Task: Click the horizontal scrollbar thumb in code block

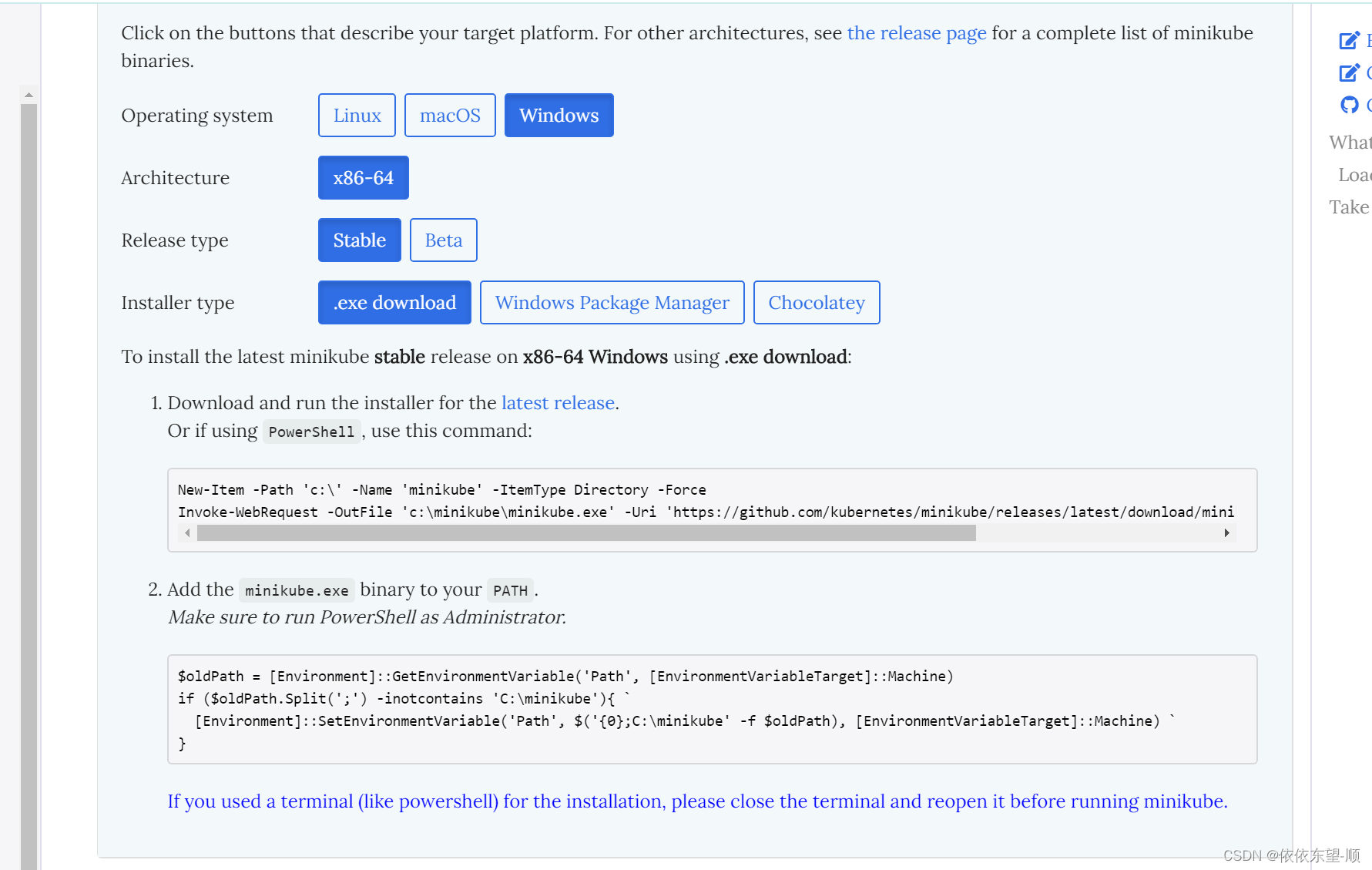Action: [x=586, y=533]
